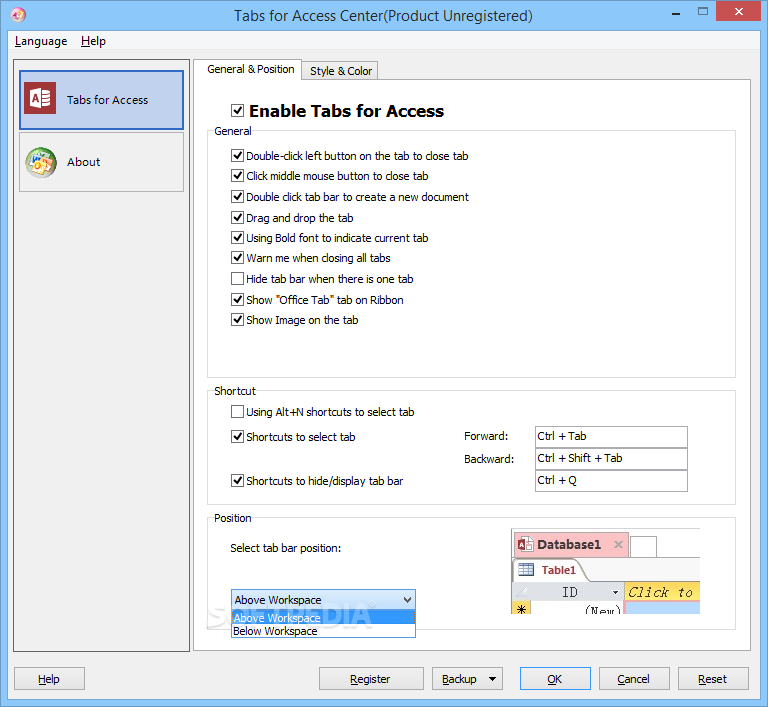Disable Drag and drop the tab
The height and width of the screenshot is (707, 768).
pos(238,218)
